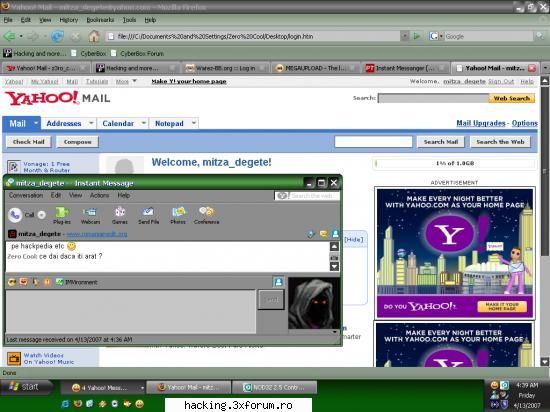The width and height of the screenshot is (550, 412).
Task: Click contact icon above the avatar picture
Action: [278, 282]
